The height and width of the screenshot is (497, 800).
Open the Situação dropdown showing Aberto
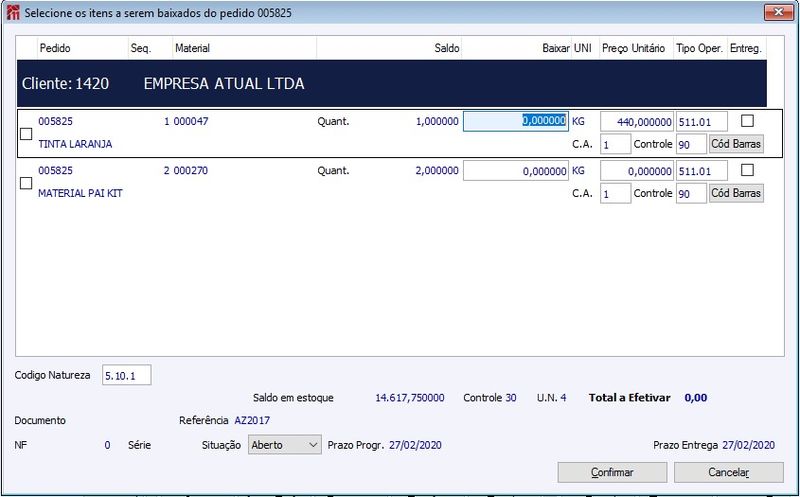pyautogui.click(x=285, y=444)
